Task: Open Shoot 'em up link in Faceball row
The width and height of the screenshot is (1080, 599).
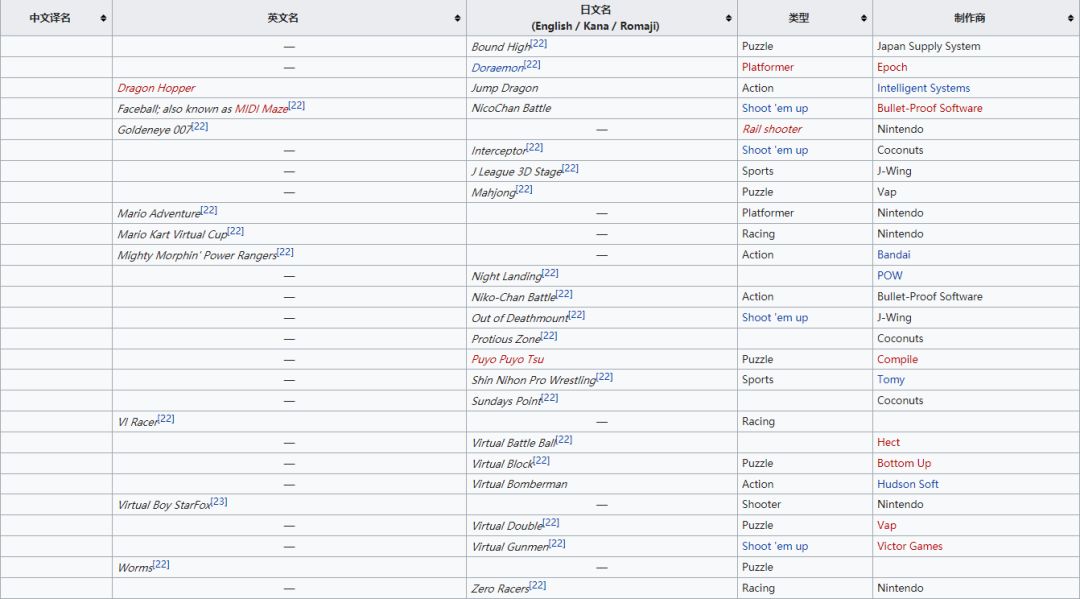Action: click(775, 108)
